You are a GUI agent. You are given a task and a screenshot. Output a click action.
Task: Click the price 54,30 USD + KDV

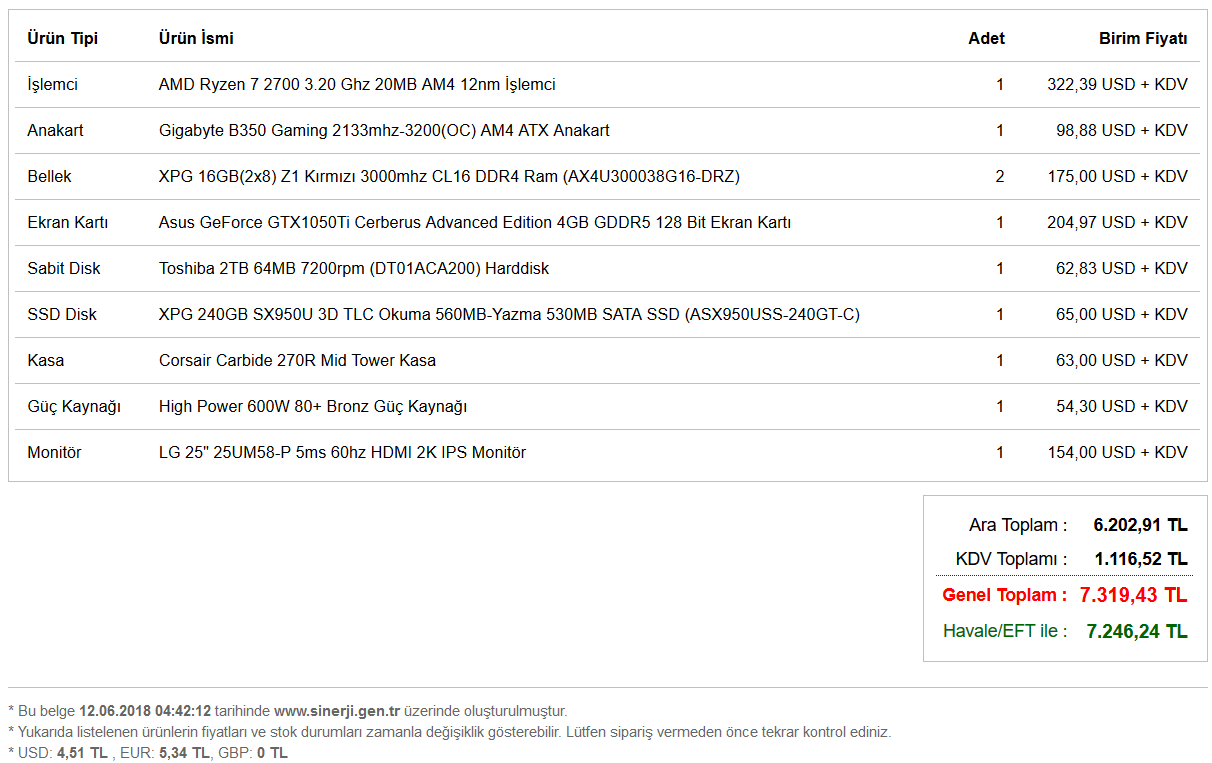1122,407
